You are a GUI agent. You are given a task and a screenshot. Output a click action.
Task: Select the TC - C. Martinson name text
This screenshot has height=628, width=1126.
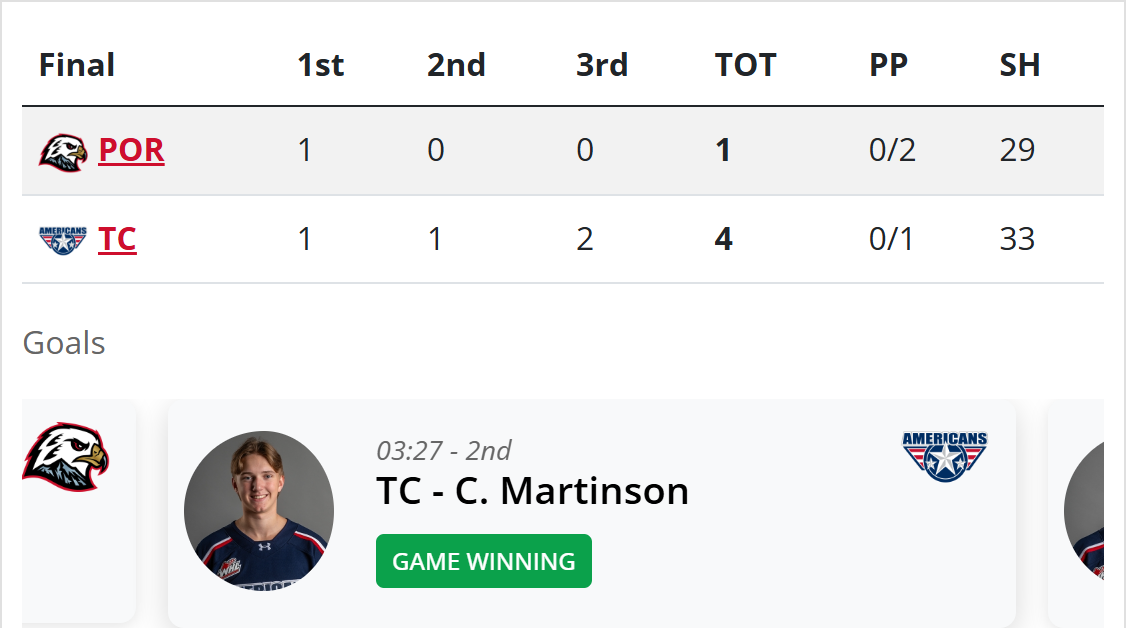pos(532,491)
